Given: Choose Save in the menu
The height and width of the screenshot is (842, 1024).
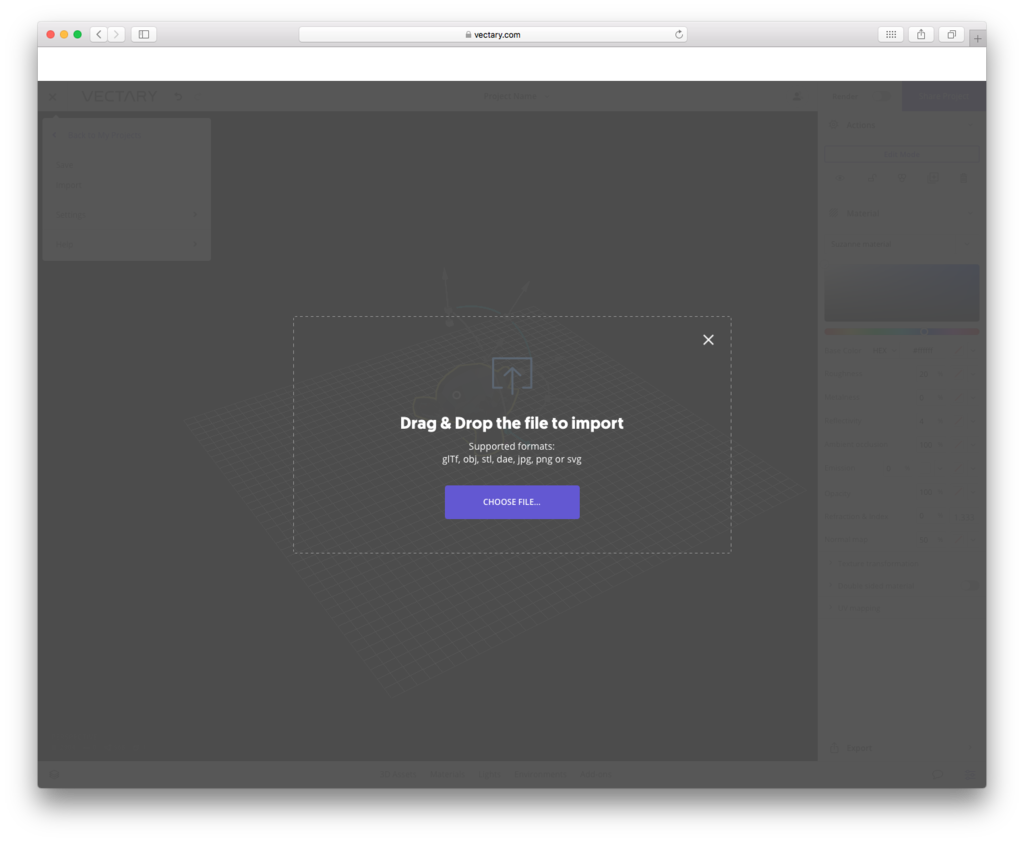Looking at the screenshot, I should (x=65, y=165).
